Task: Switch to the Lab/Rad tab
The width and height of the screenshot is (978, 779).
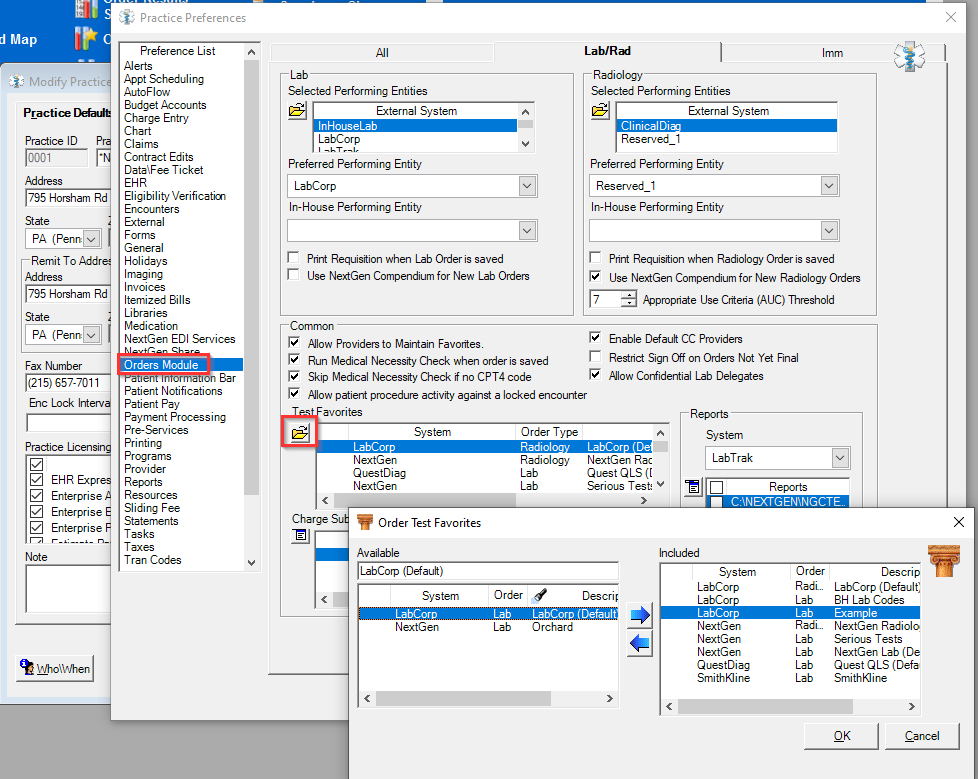Action: (607, 51)
